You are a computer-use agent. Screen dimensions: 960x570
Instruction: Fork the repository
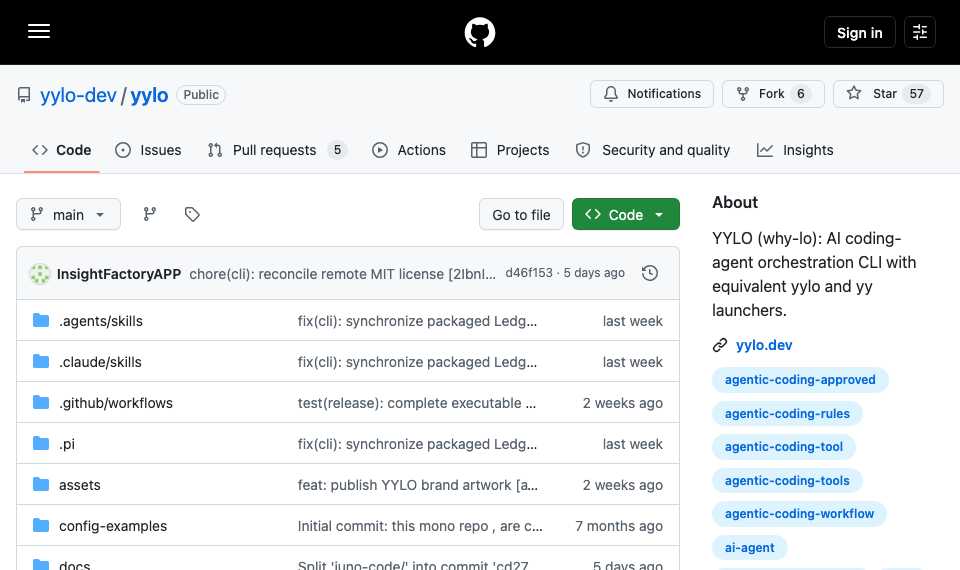coord(773,94)
